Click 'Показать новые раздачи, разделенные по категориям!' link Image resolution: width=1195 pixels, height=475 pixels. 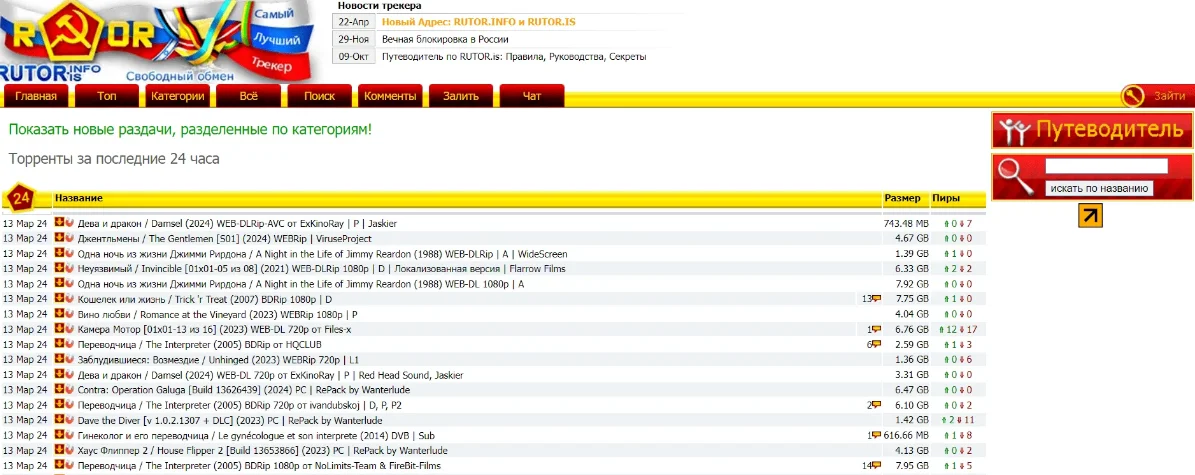tap(190, 130)
